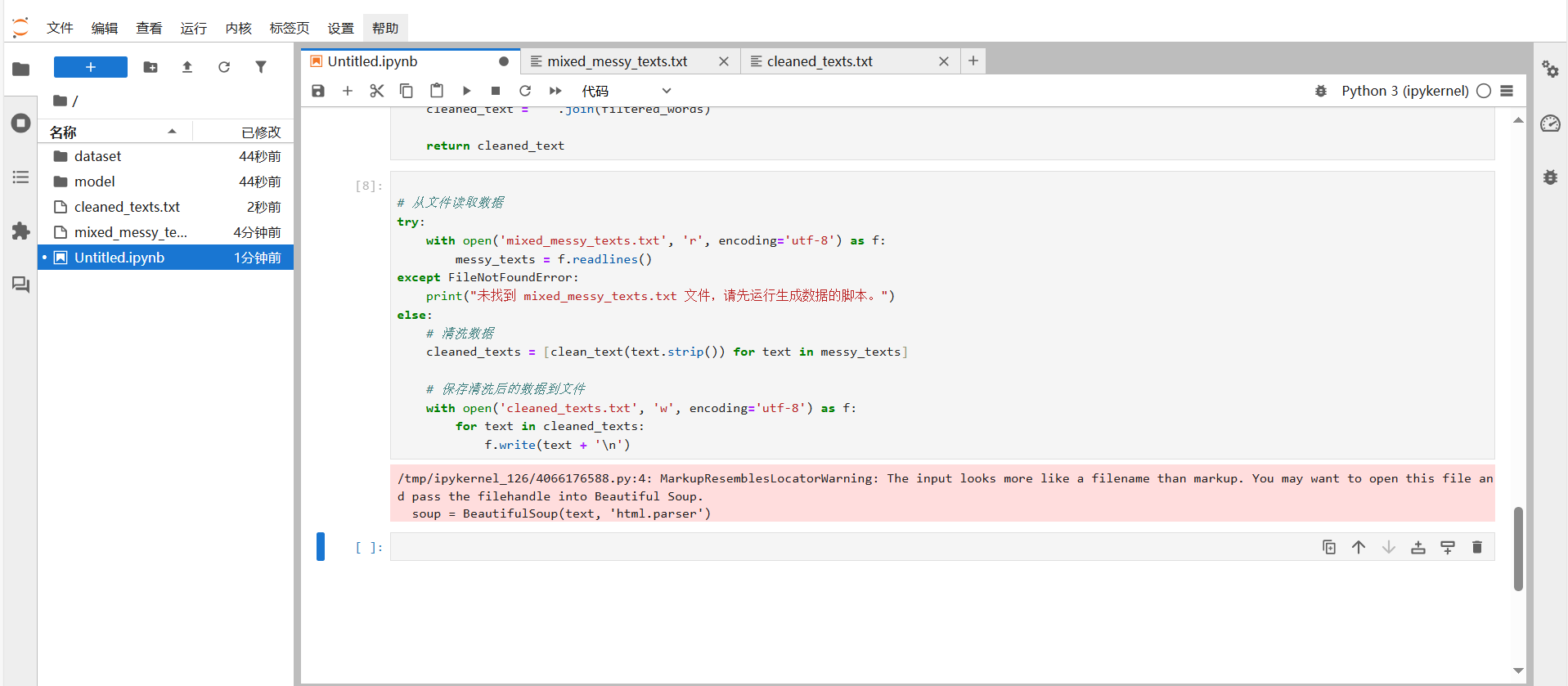
Task: Open the file browser sidebar panel
Action: pyautogui.click(x=21, y=69)
